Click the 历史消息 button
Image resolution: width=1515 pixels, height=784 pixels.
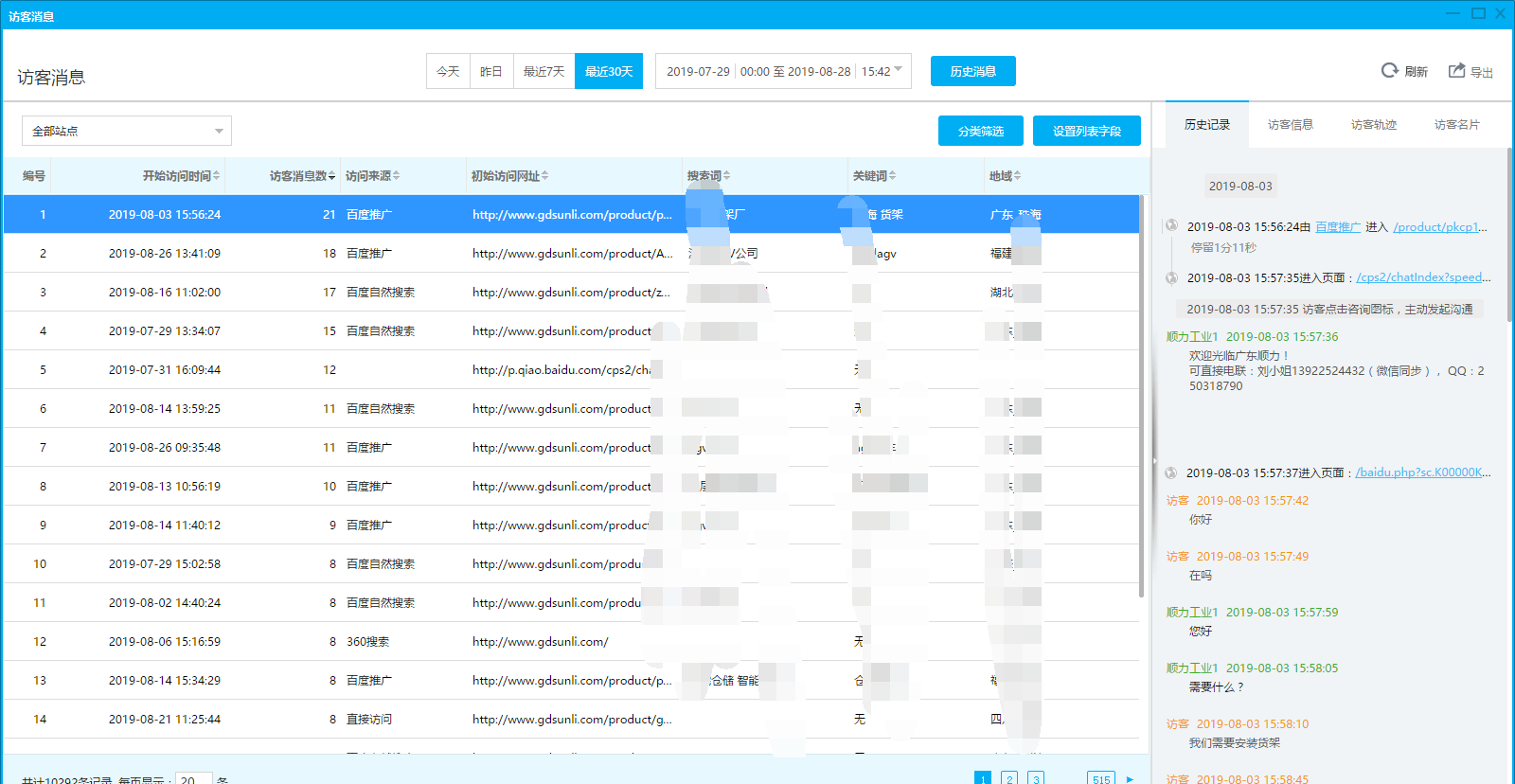click(972, 71)
